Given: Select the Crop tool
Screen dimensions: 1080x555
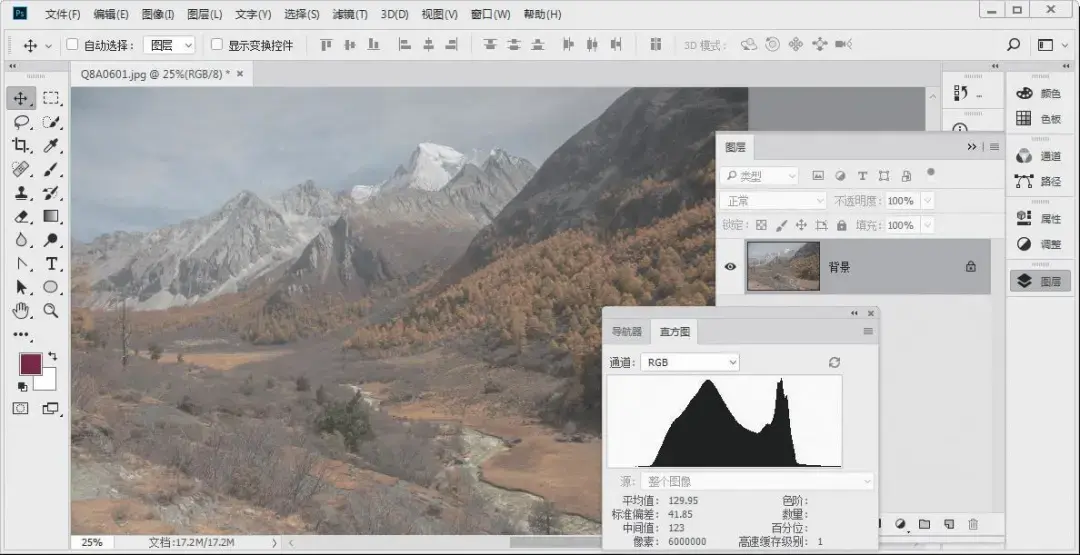Looking at the screenshot, I should click(x=20, y=145).
